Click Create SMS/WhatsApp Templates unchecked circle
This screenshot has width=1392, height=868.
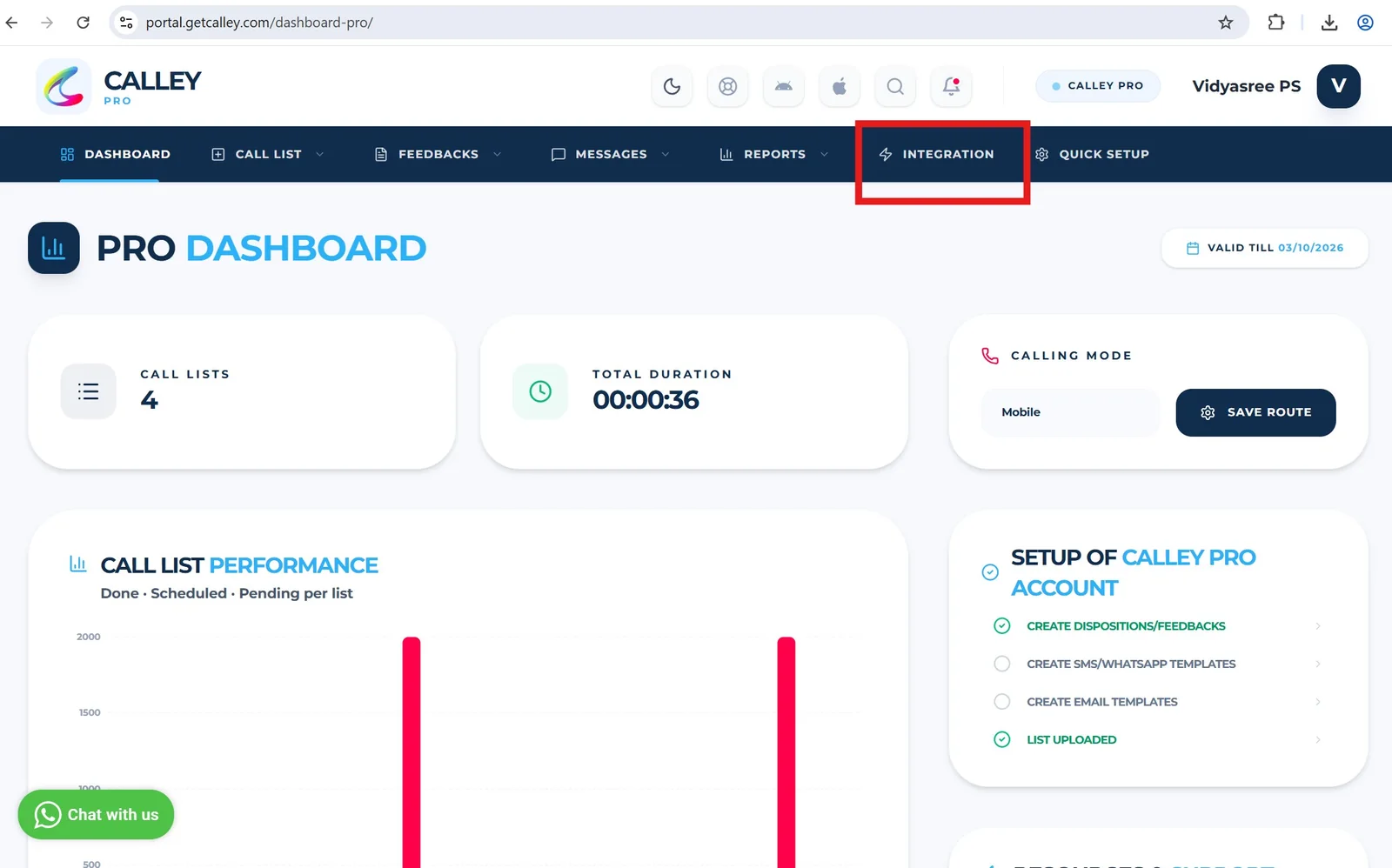point(1002,664)
